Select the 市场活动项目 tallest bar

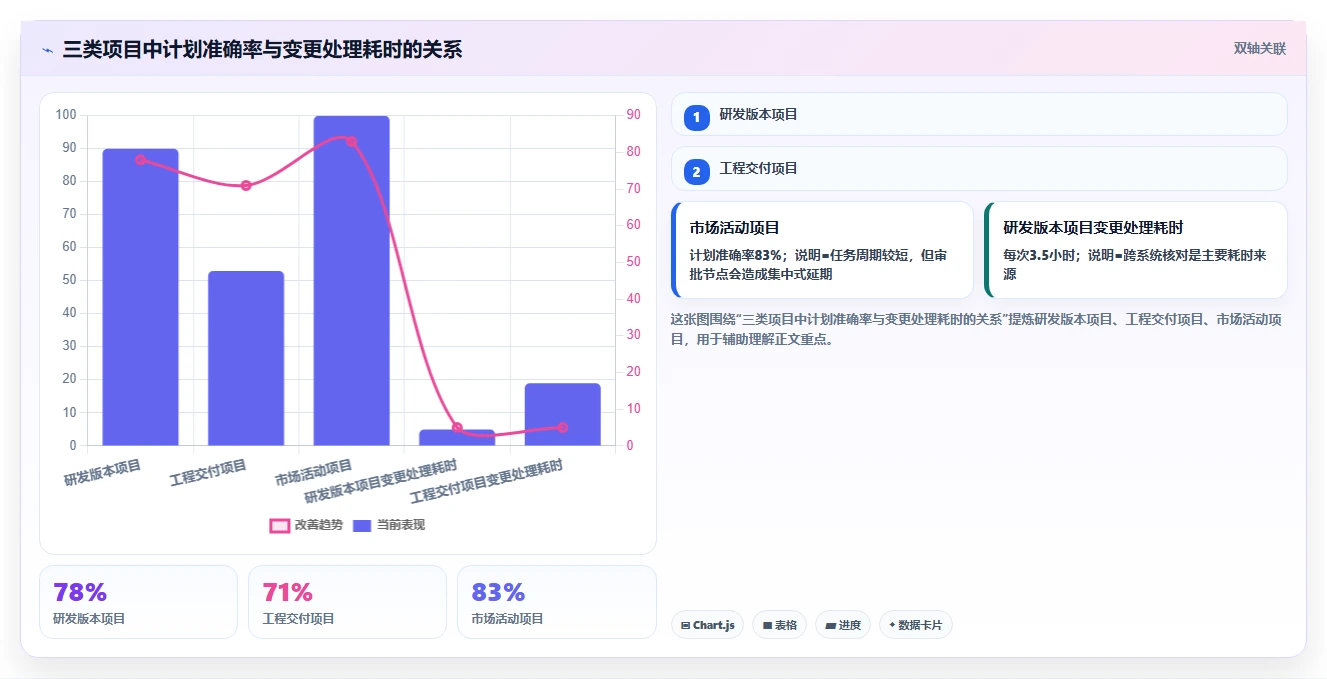[x=351, y=280]
